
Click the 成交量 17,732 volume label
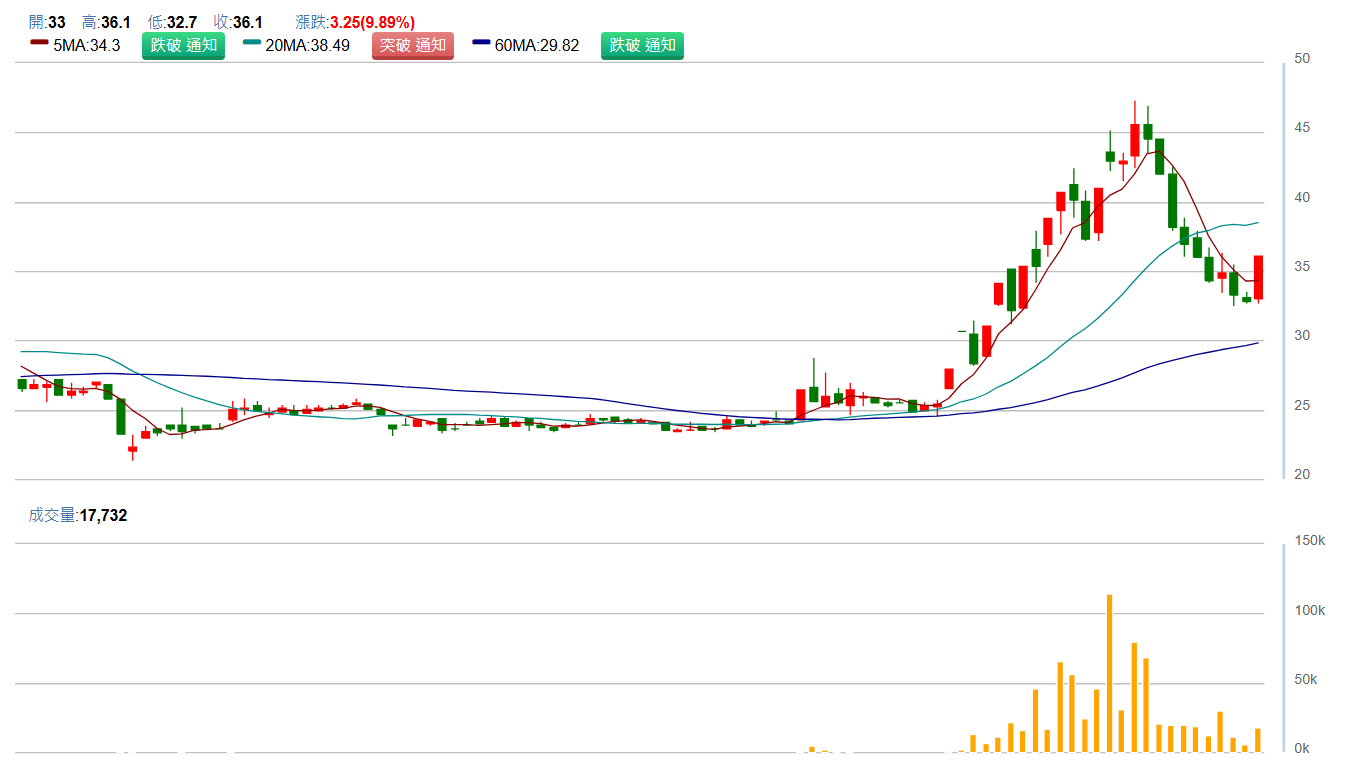click(78, 516)
